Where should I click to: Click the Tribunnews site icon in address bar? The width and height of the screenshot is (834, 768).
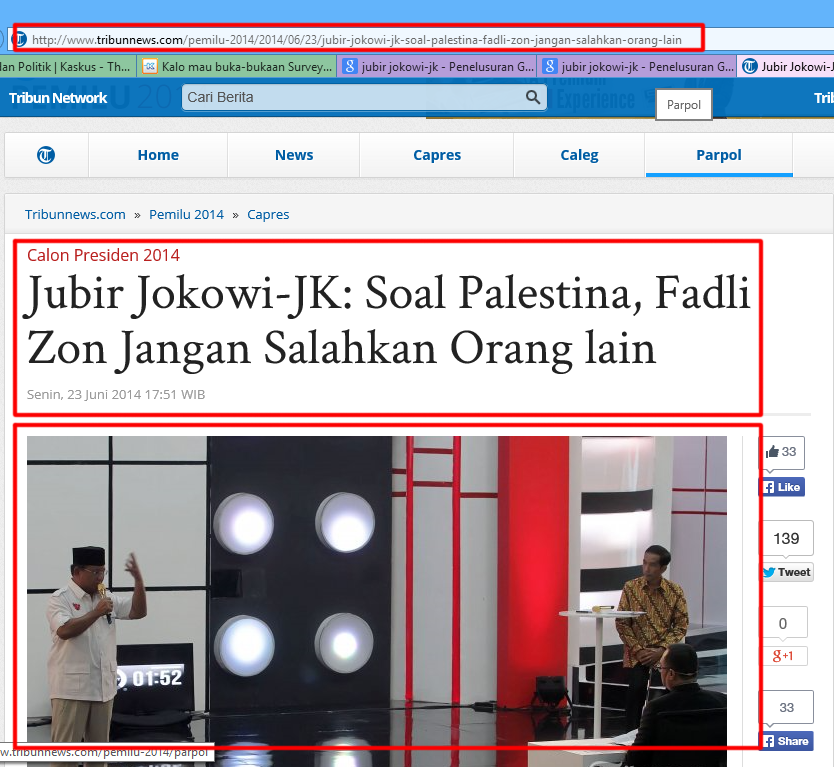pos(20,39)
